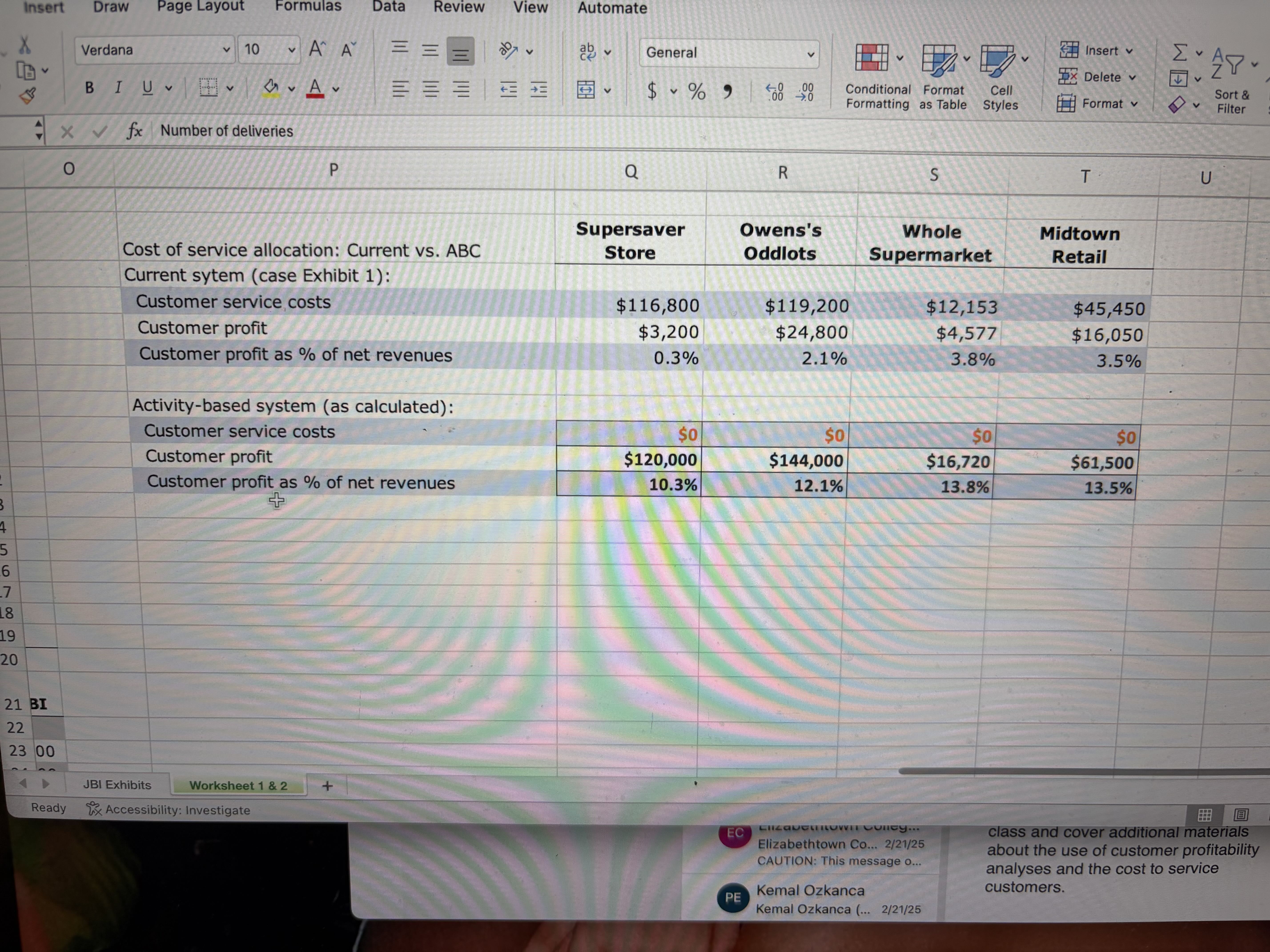The width and height of the screenshot is (1270, 952).
Task: Increase font size with the larger A icon
Action: pos(316,49)
